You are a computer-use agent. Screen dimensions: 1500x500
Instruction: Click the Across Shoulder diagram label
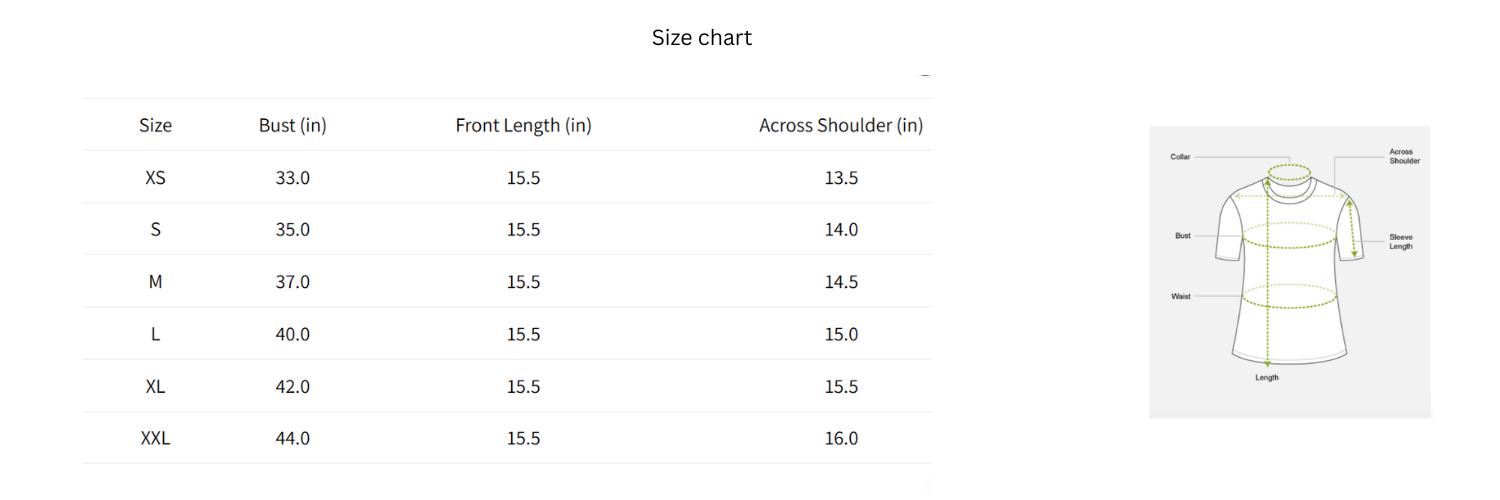(1404, 156)
